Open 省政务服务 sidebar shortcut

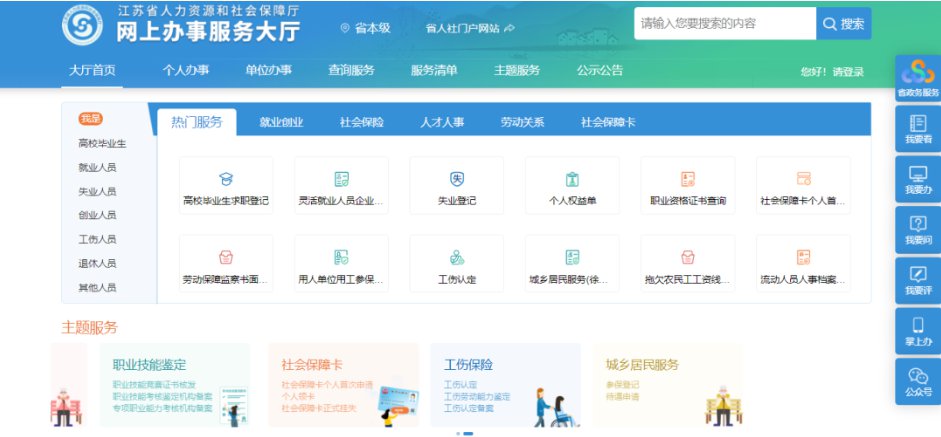click(x=918, y=77)
